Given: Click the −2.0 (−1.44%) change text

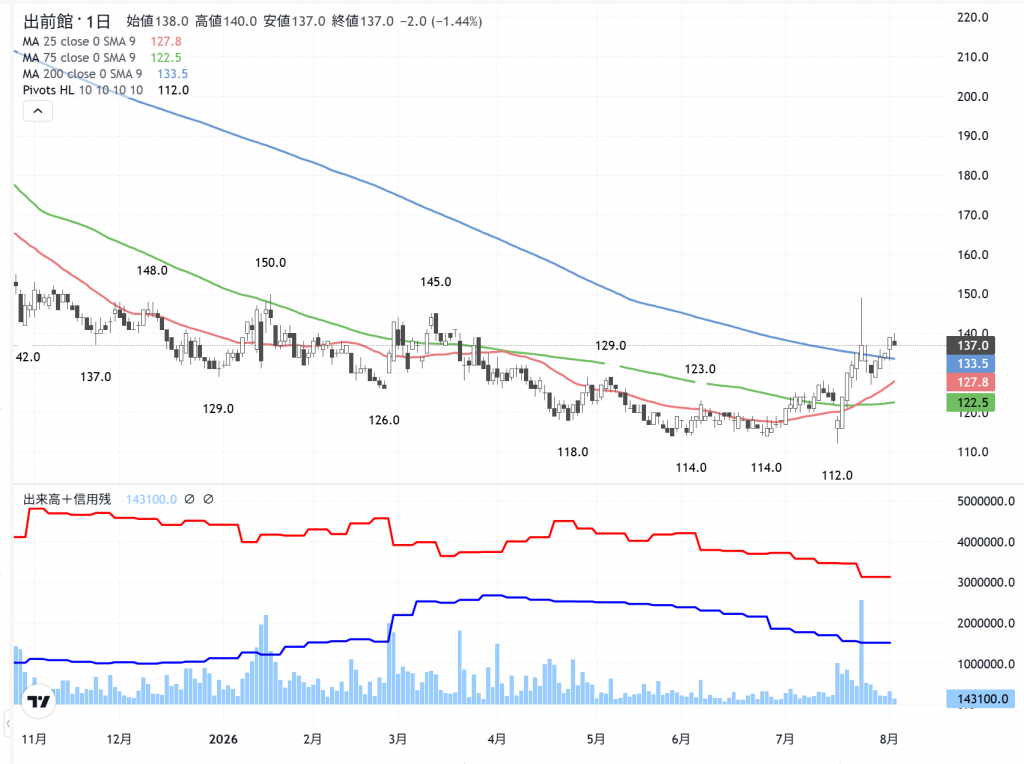Looking at the screenshot, I should [441, 22].
